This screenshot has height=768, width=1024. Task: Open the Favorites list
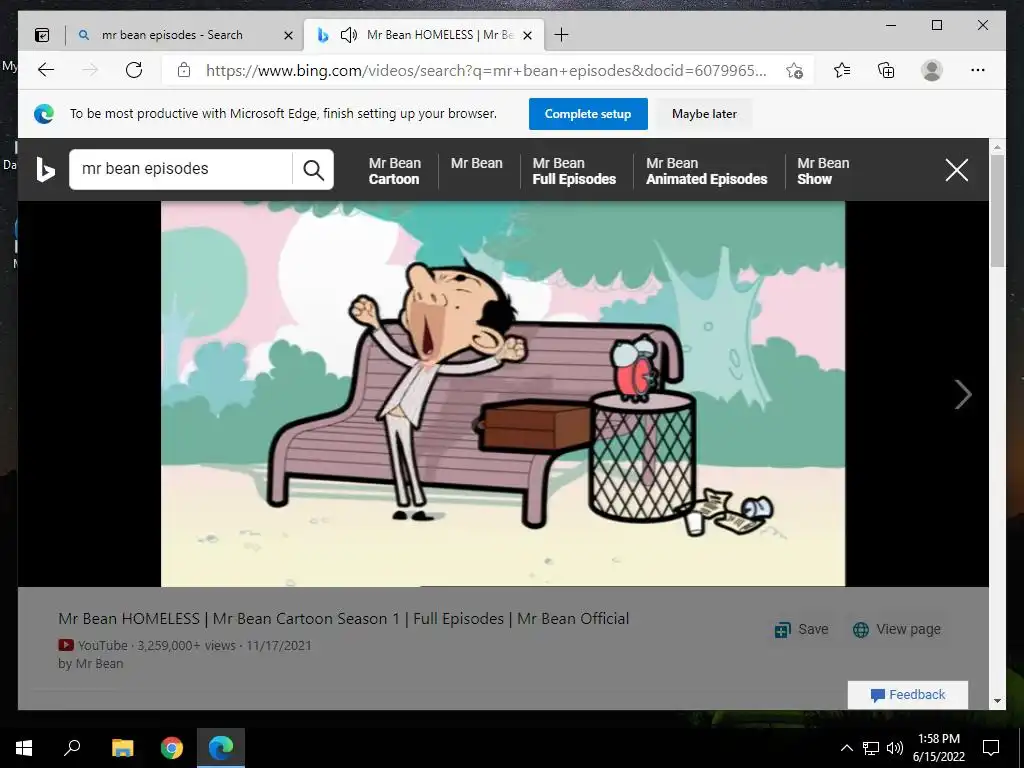point(842,70)
